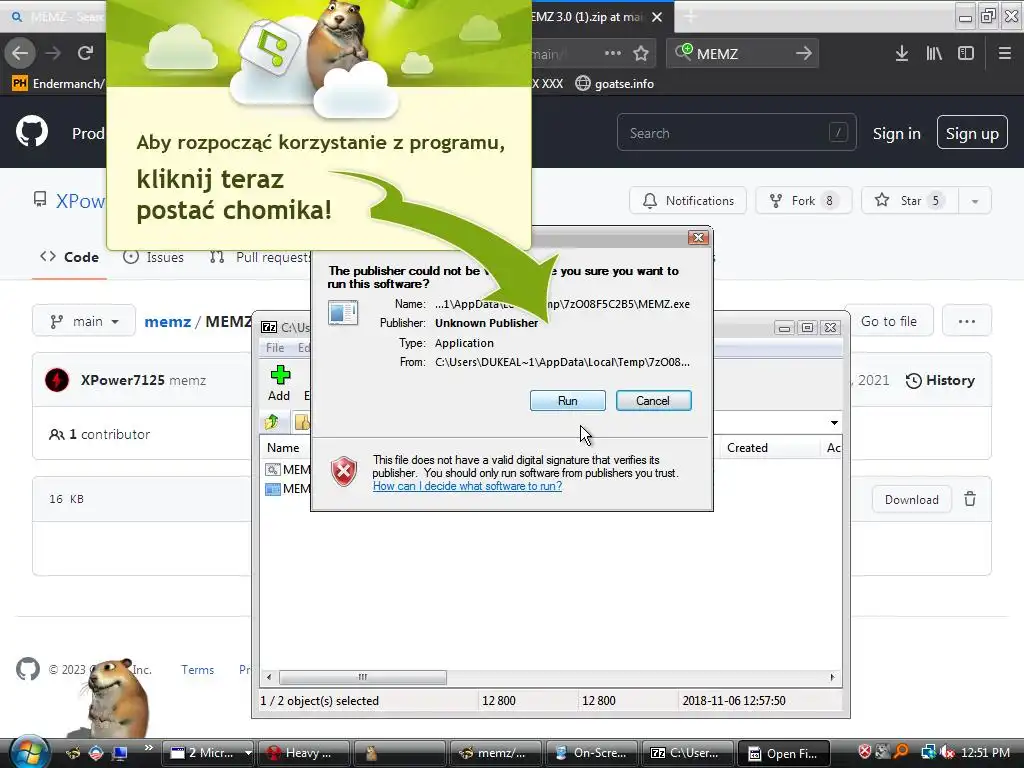Click the 7-Zip scrollbar right arrow
Screen dimensions: 1024x768
click(832, 677)
